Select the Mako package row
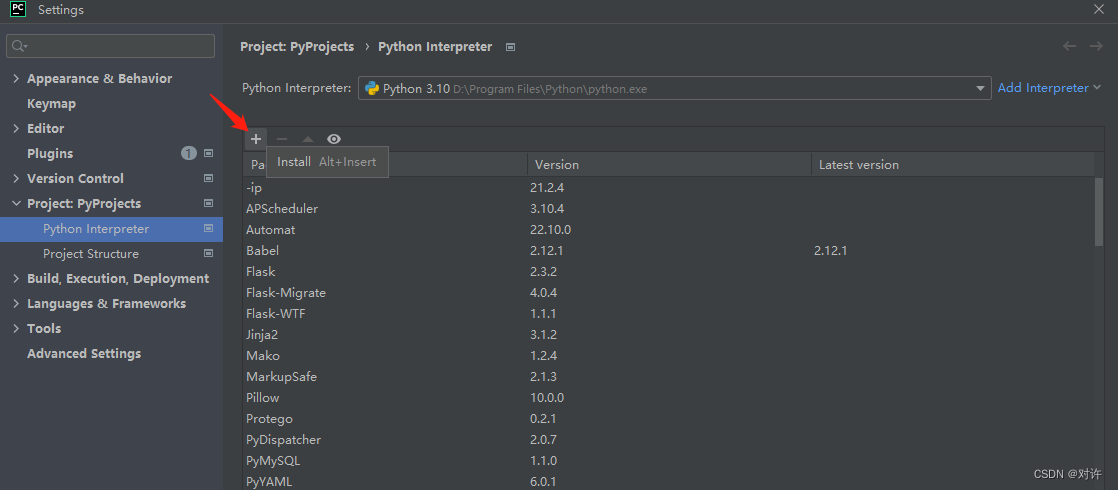Screen dimensions: 1118x490 (668, 355)
